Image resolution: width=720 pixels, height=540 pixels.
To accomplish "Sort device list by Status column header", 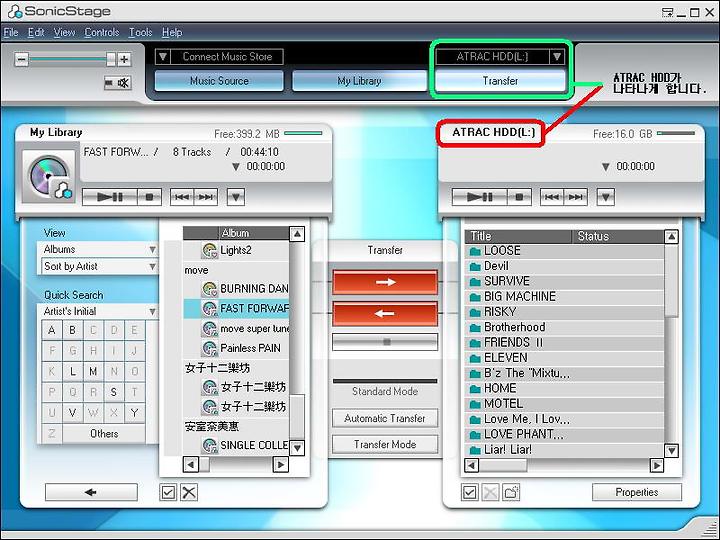I will pyautogui.click(x=618, y=236).
